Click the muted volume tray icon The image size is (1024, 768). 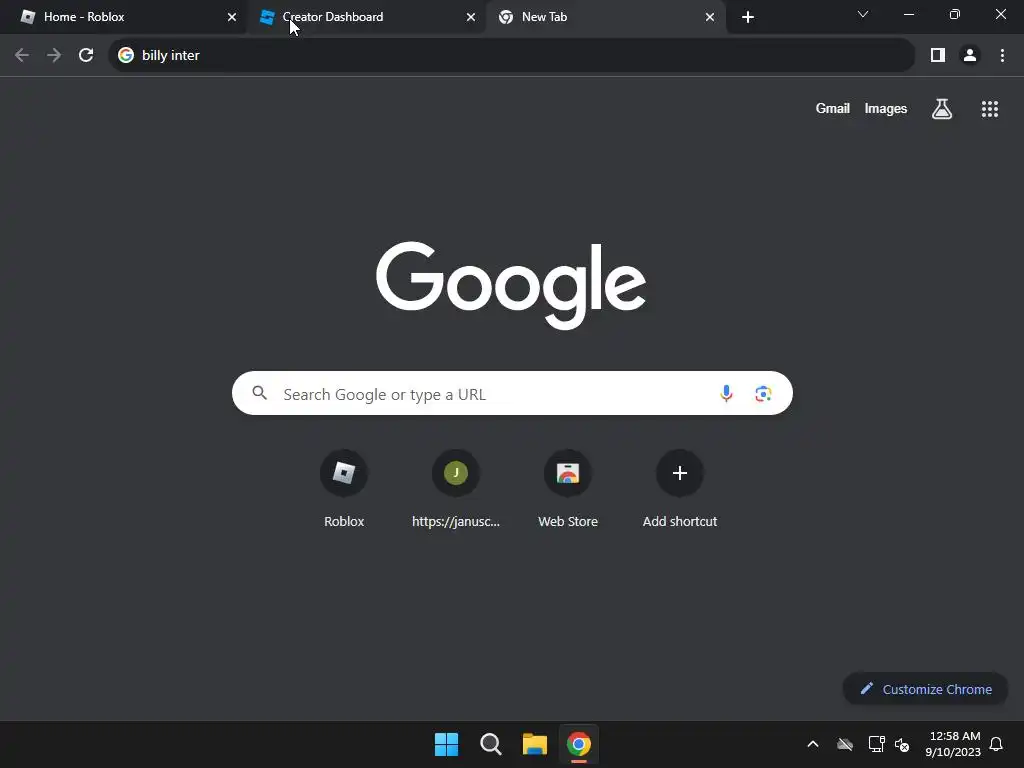point(902,744)
